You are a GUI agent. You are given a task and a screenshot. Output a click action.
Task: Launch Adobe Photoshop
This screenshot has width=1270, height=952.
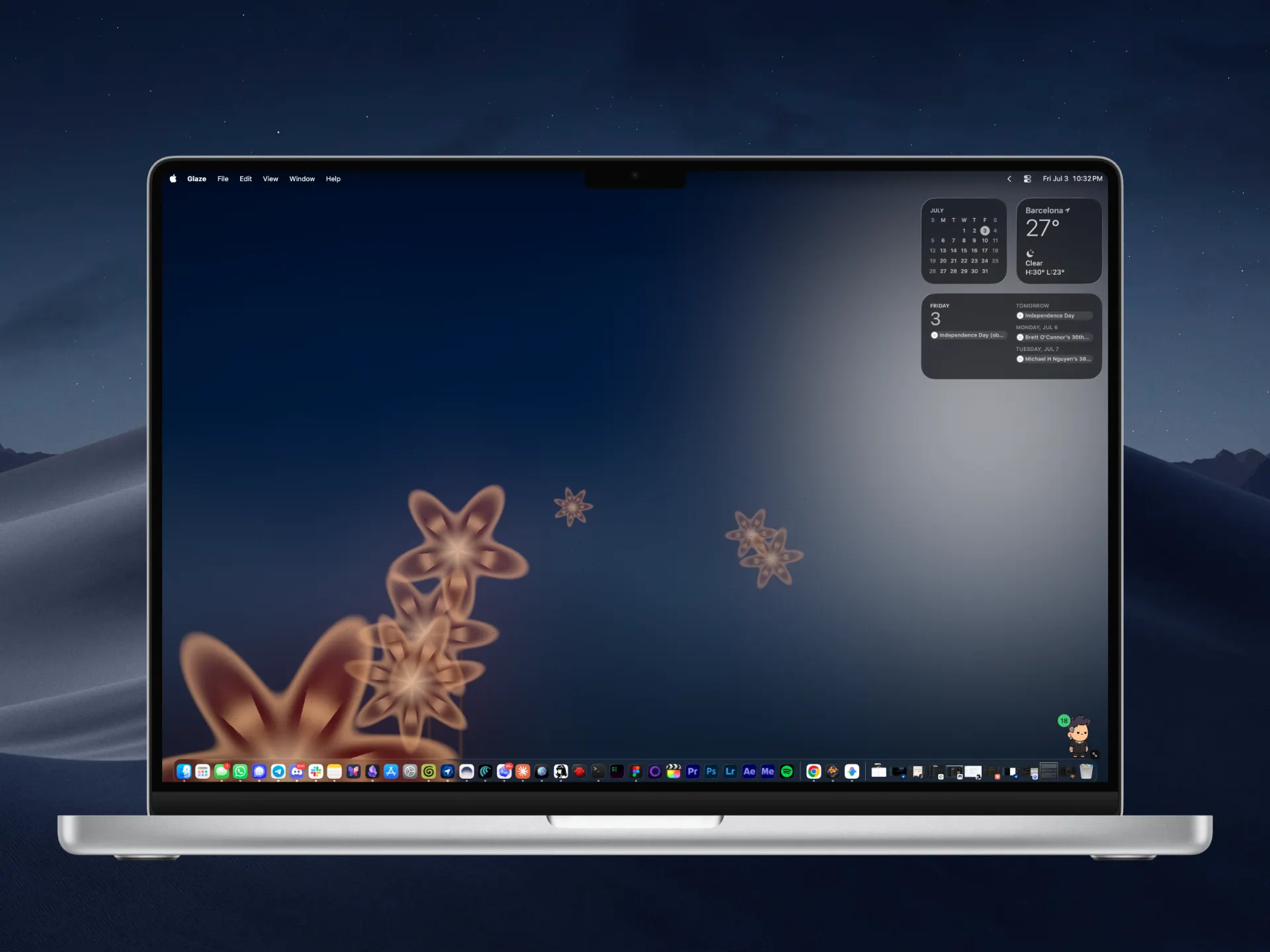click(711, 772)
